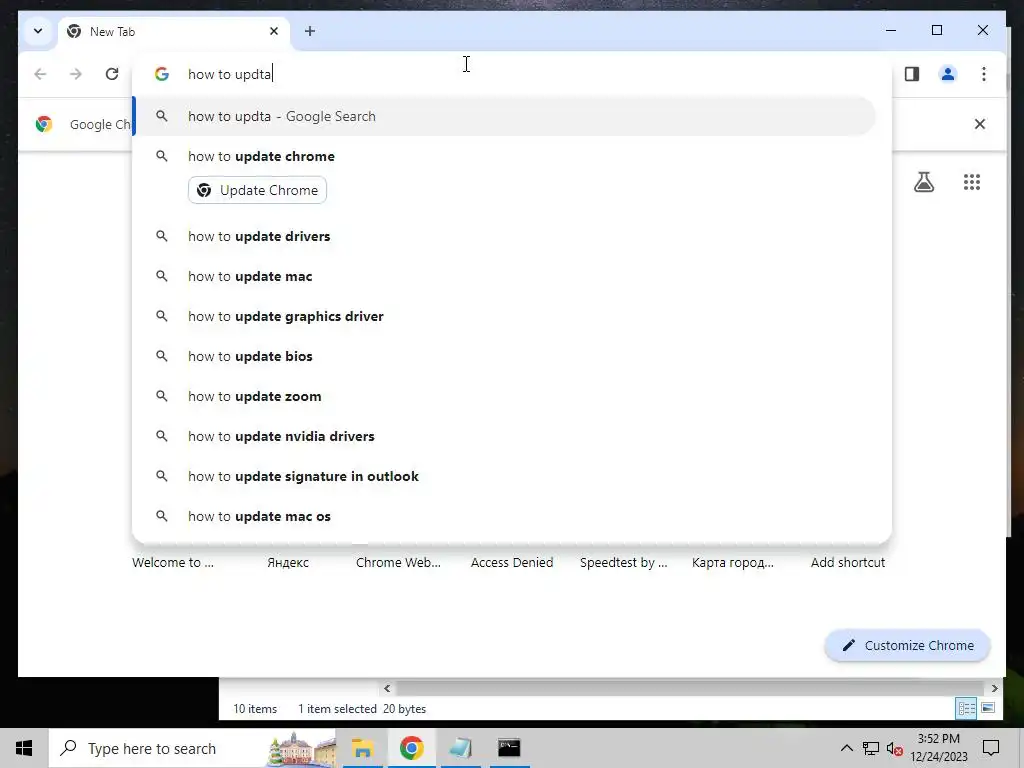The width and height of the screenshot is (1024, 768).
Task: Switch File Explorer to details view icon
Action: [x=966, y=708]
